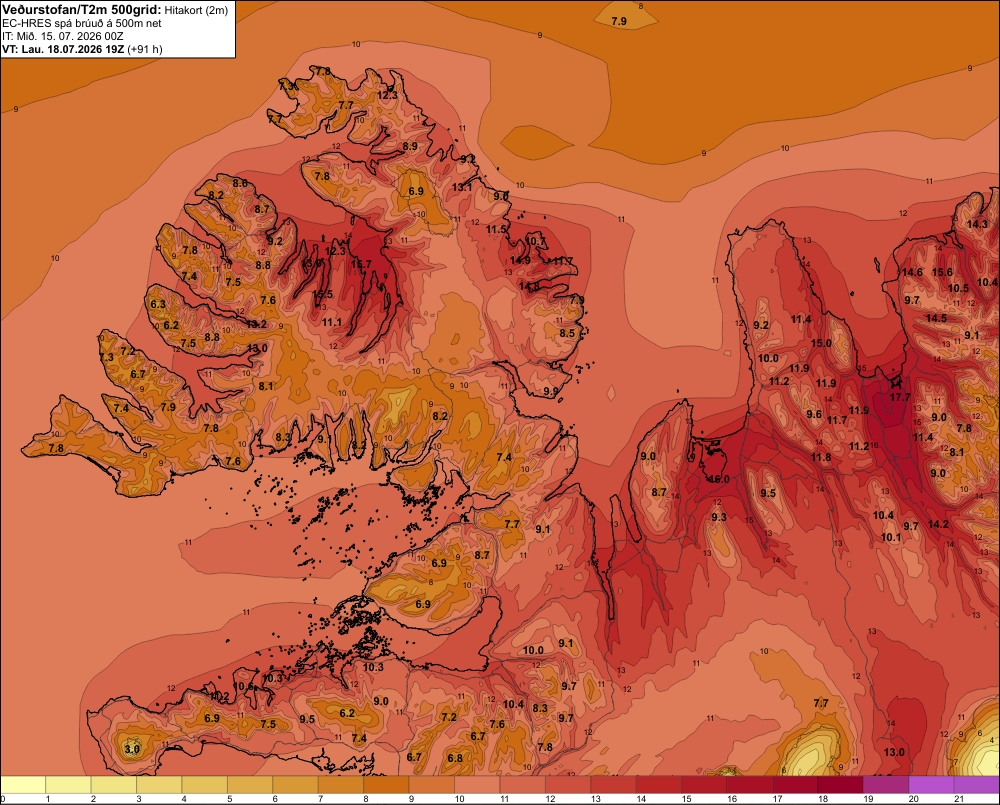Viewport: 1000px width, 805px height.
Task: Select the 11.1 temperature label
Action: tap(332, 323)
